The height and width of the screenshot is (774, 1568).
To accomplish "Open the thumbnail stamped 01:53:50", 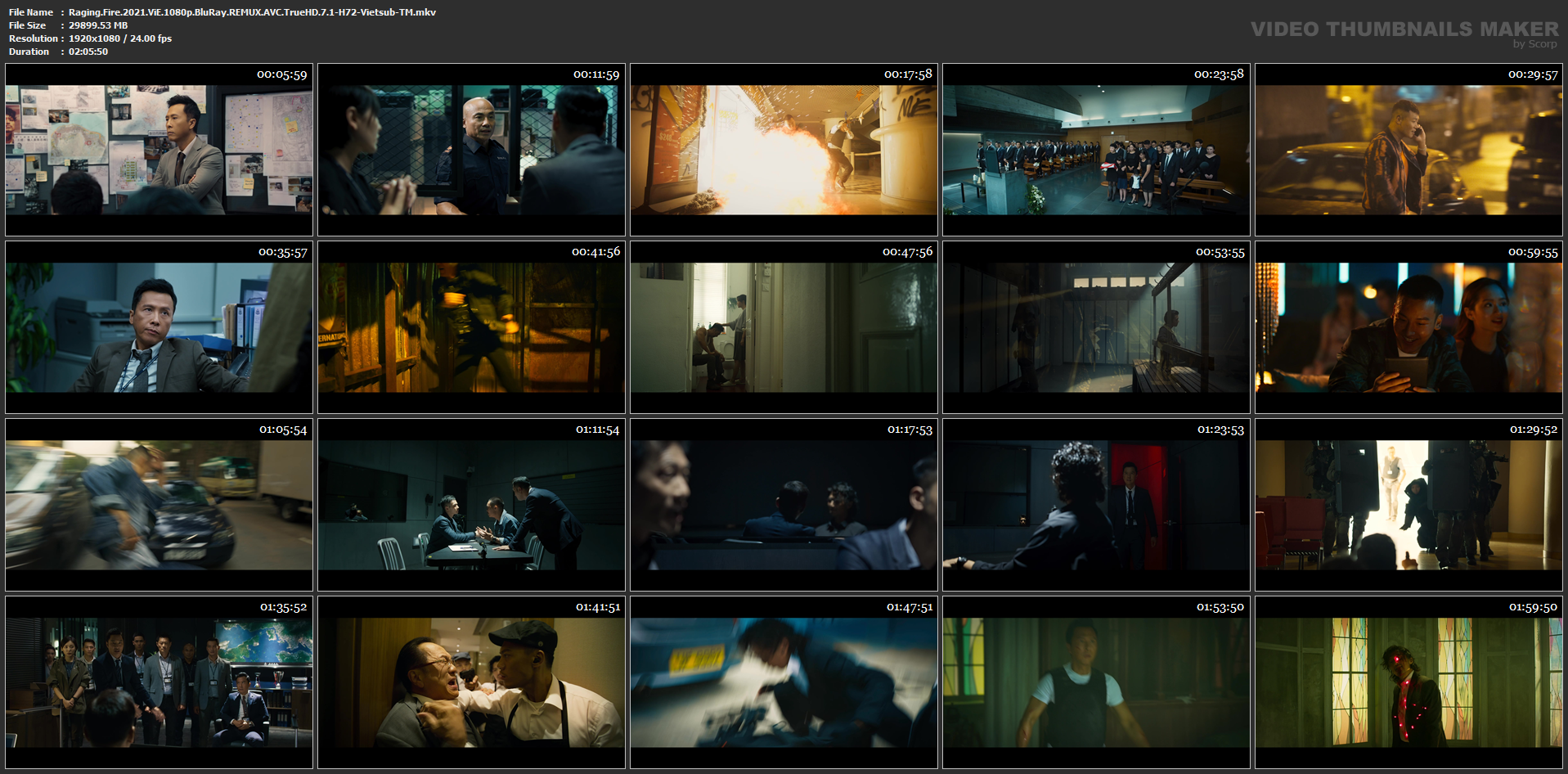I will click(x=1096, y=682).
